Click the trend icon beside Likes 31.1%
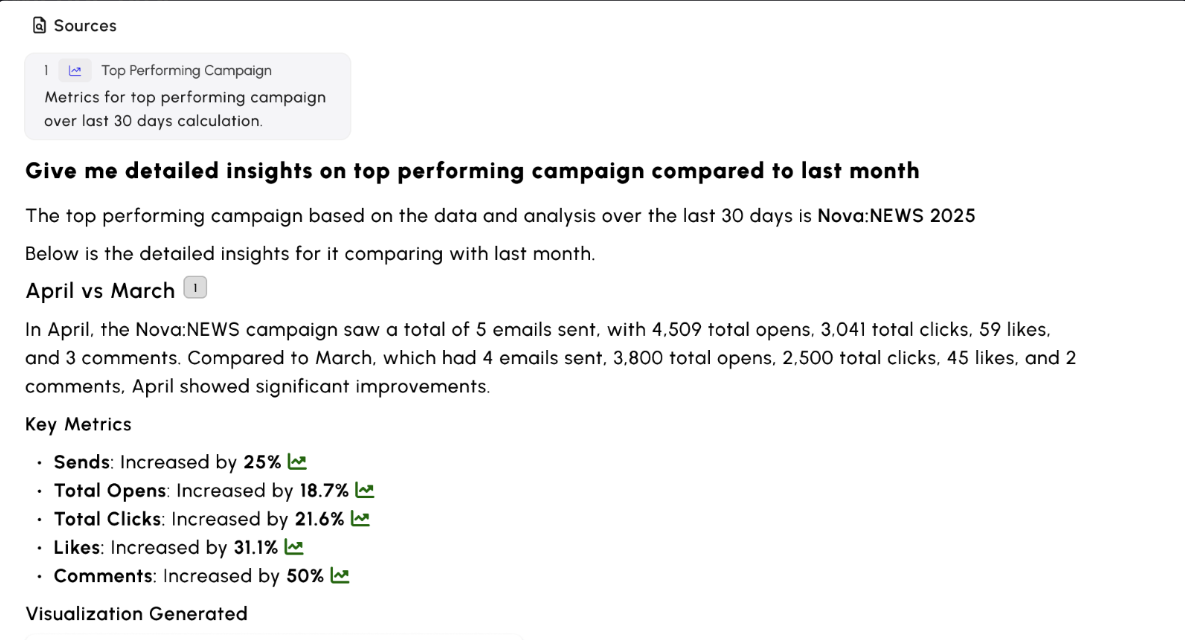 tap(293, 548)
